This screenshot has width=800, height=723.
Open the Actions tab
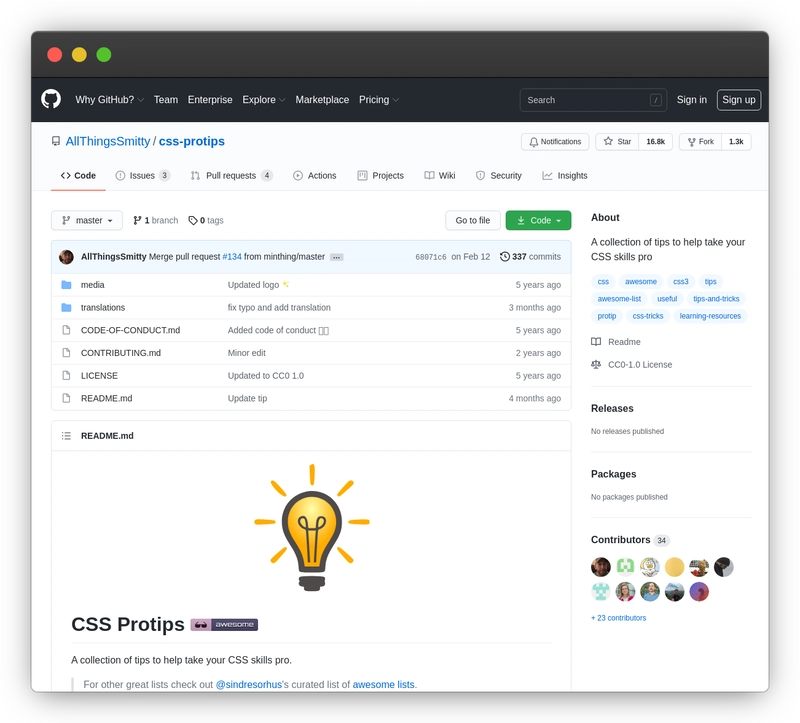[315, 176]
